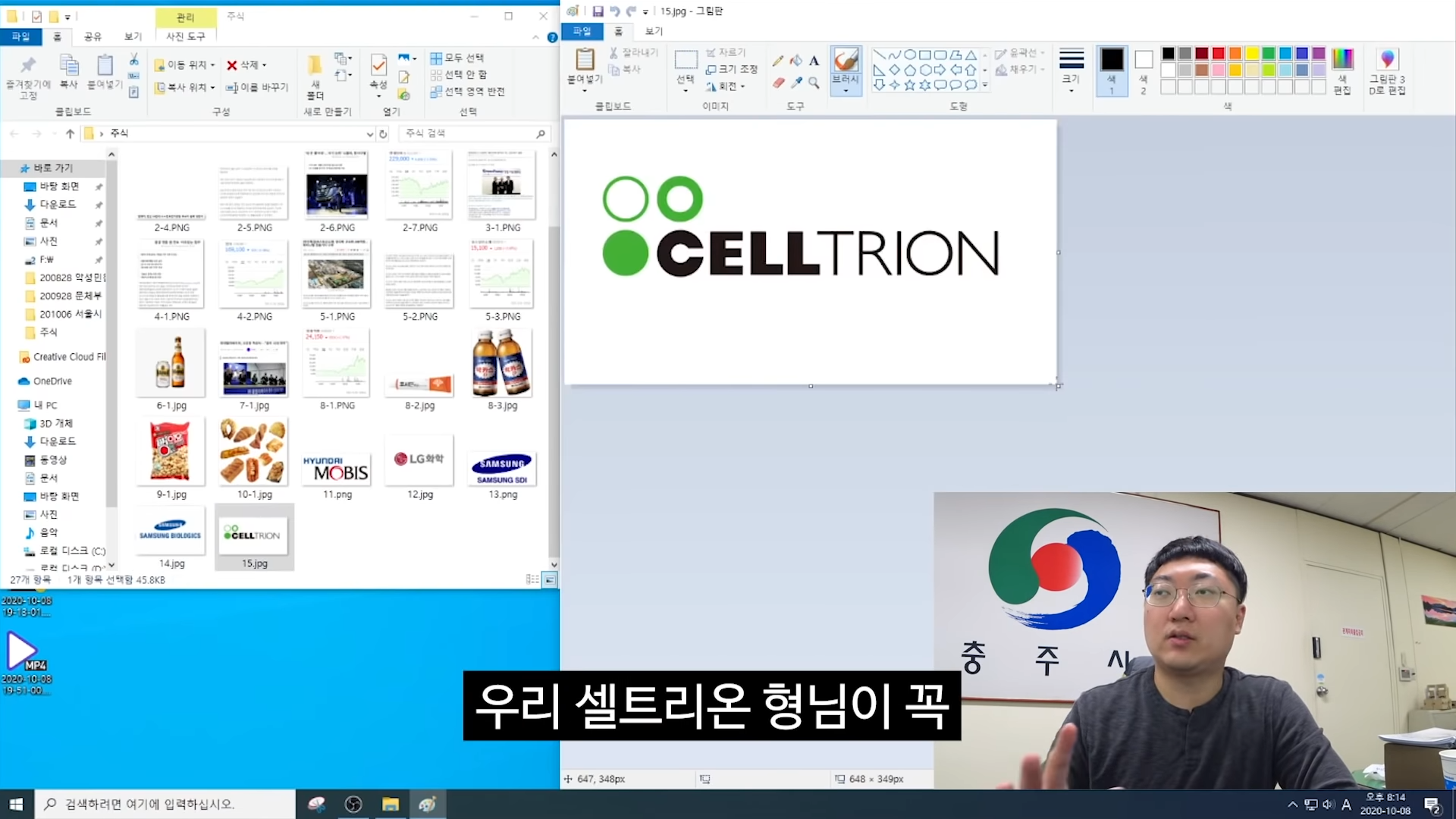
Task: Click the Explorer refresh icon by address bar
Action: 383,133
